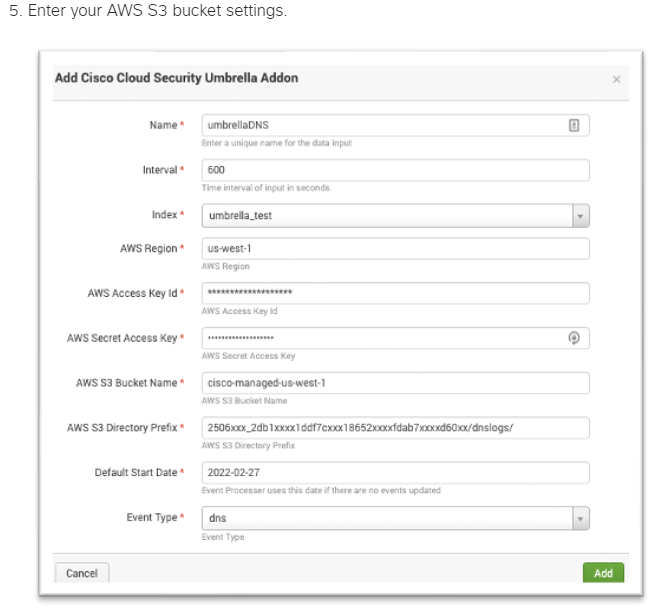This screenshot has width=651, height=608.
Task: Click the 'Interval' label
Action: point(160,169)
